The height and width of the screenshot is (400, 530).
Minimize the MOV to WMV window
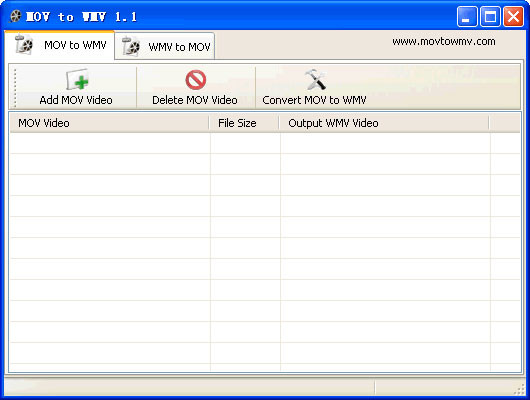point(467,16)
